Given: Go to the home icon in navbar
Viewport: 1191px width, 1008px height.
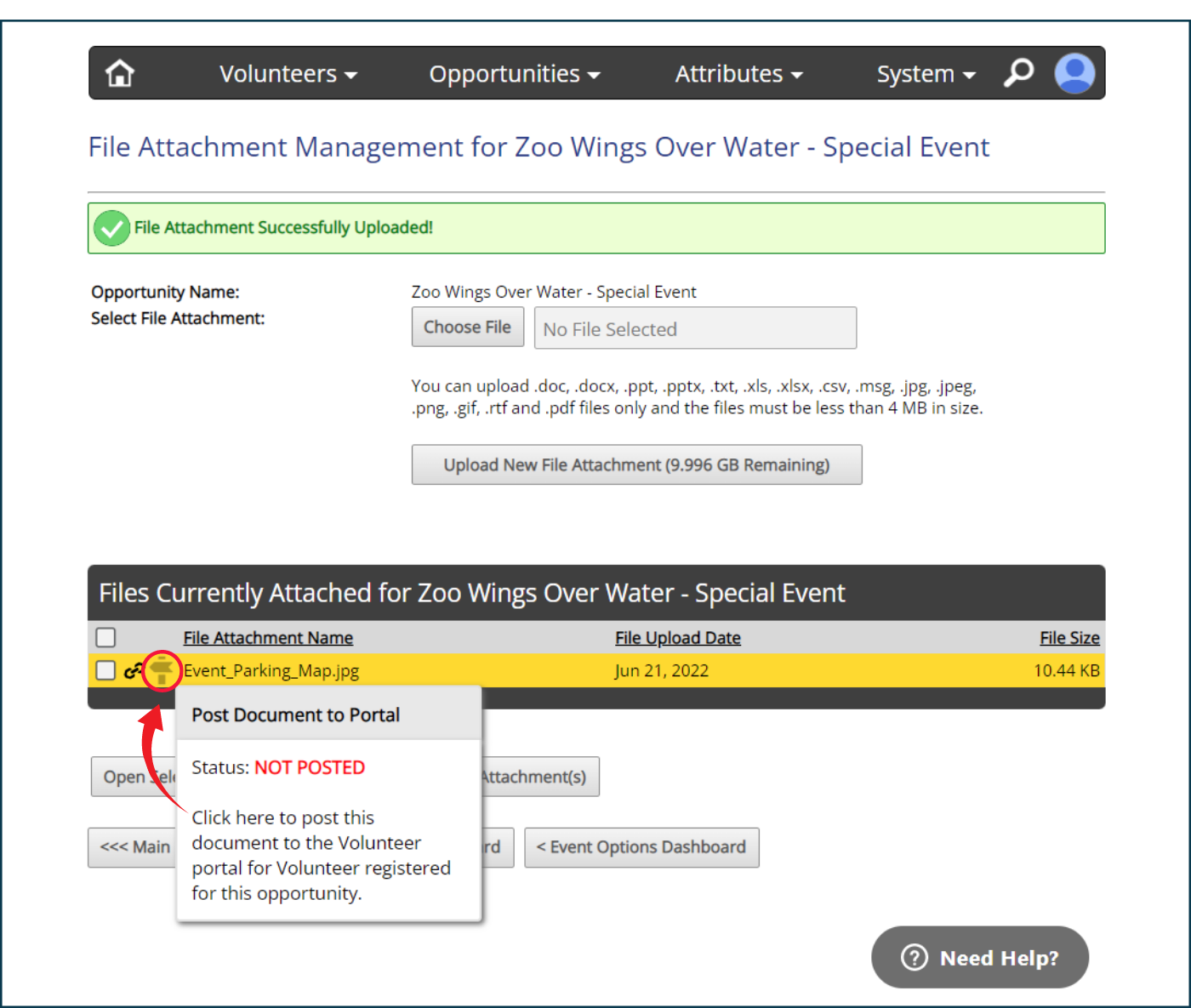Looking at the screenshot, I should [x=120, y=73].
